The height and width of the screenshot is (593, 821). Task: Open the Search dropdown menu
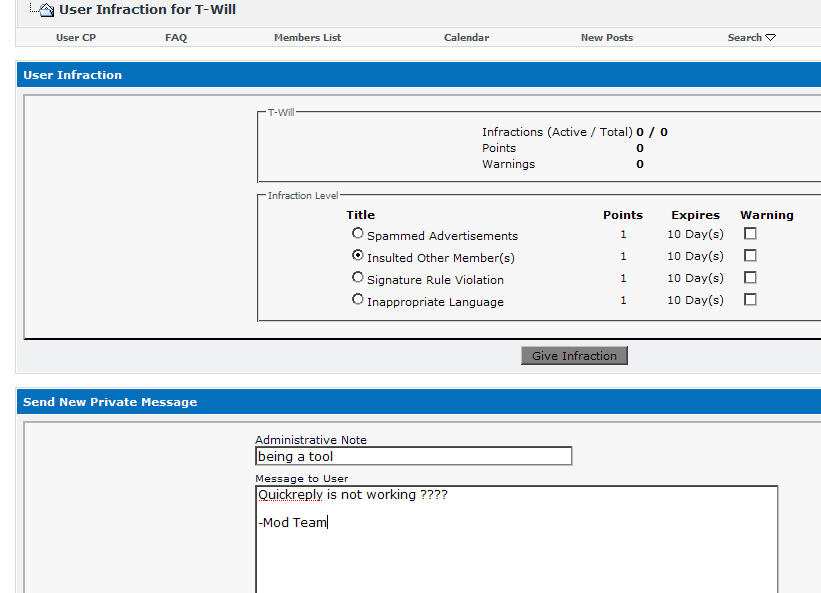751,38
